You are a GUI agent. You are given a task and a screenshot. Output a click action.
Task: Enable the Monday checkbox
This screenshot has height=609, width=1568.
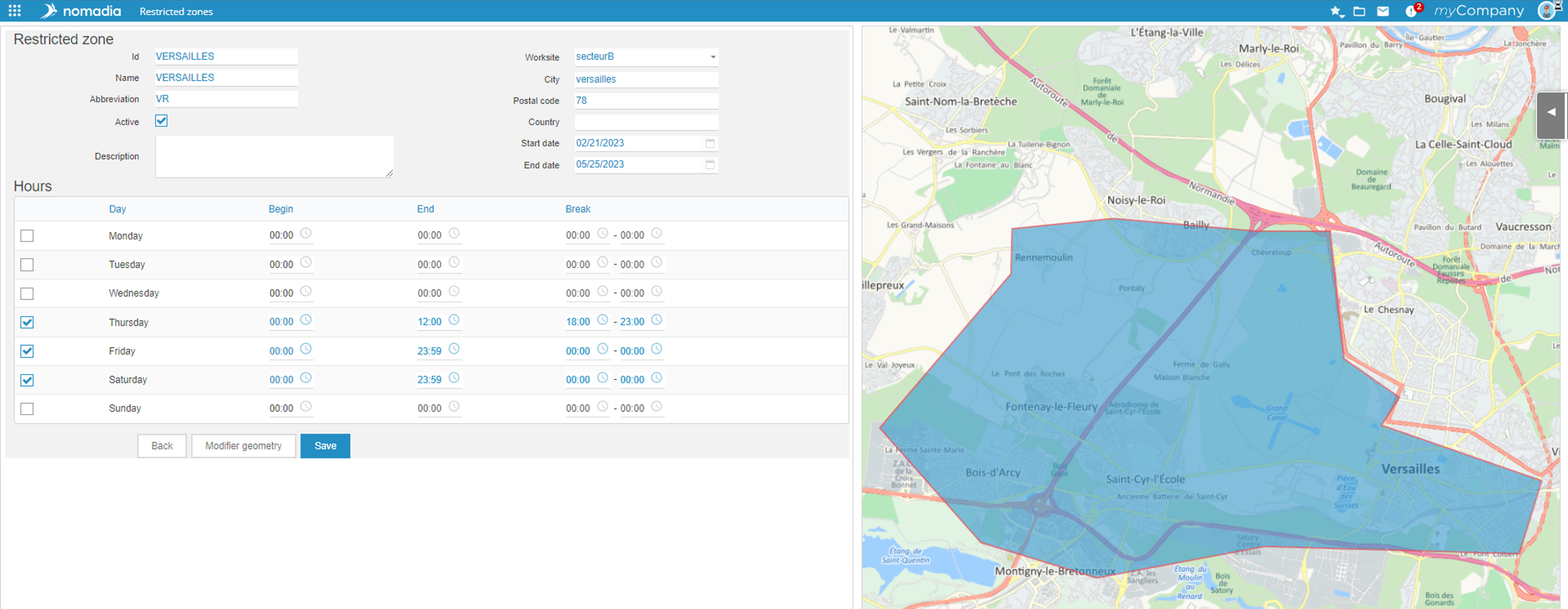tap(27, 236)
